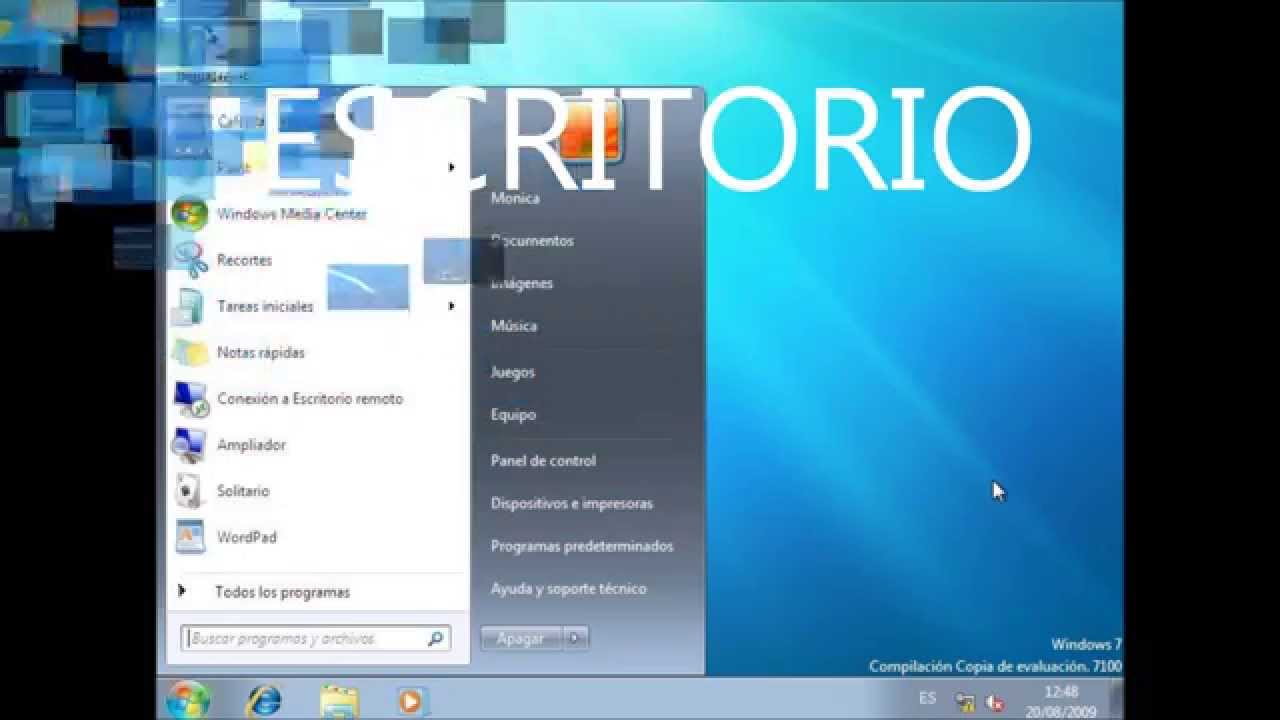This screenshot has width=1280, height=720.
Task: Open the Monica user folder
Action: point(515,198)
